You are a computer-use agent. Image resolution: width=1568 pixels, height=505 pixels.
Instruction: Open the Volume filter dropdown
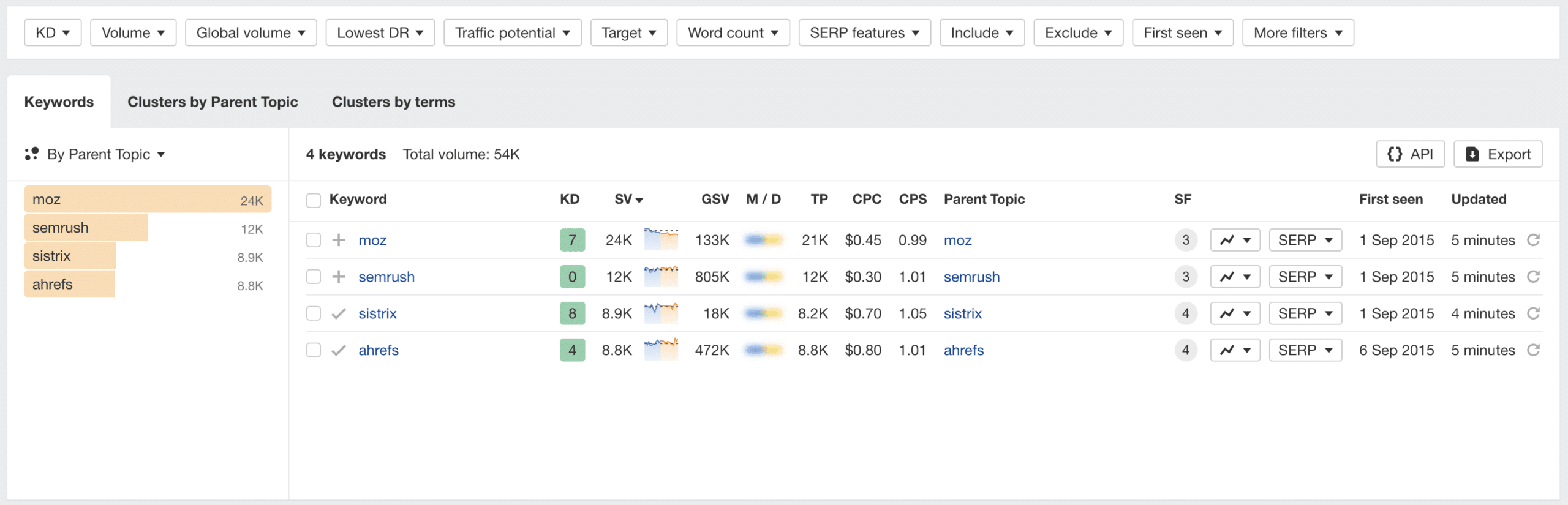pyautogui.click(x=134, y=32)
